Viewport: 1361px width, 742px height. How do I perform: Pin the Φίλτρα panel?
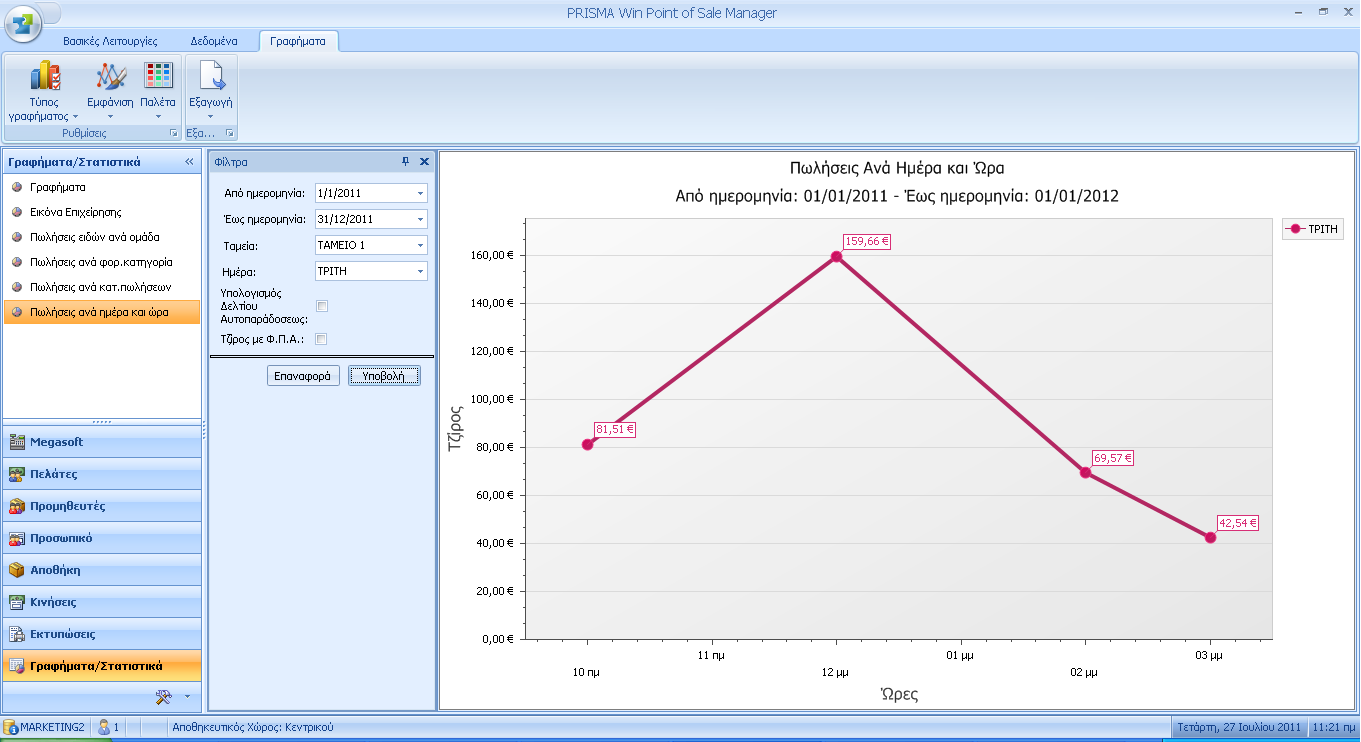click(406, 161)
